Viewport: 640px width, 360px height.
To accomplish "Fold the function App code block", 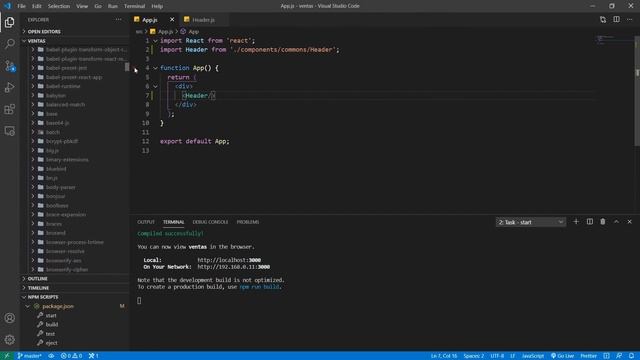I will 156,68.
